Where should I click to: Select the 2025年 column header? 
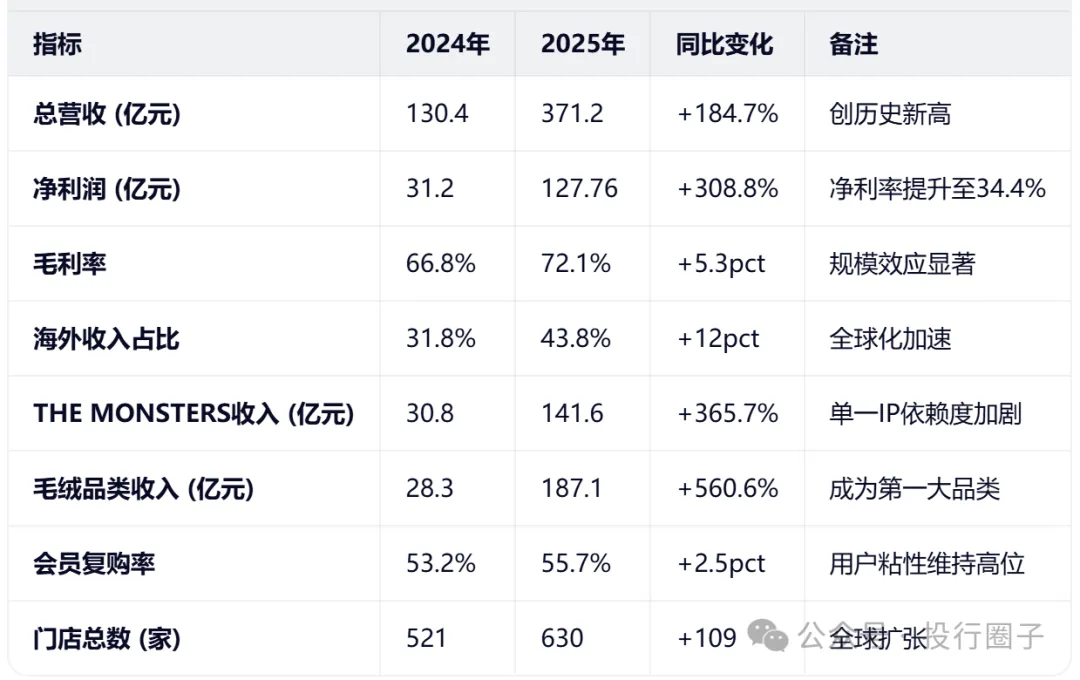(582, 44)
